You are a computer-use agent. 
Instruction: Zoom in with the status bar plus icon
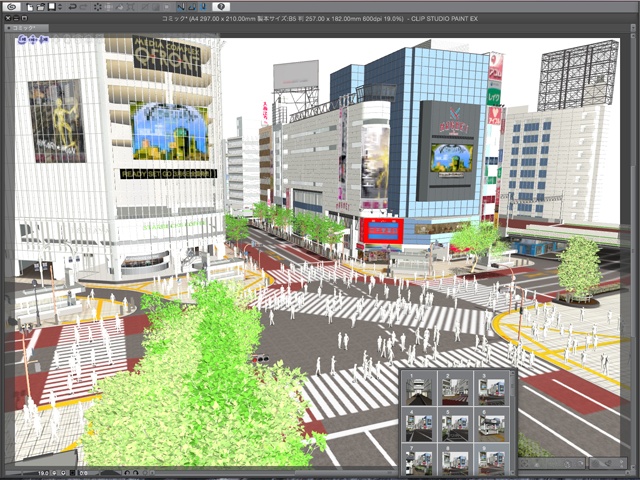click(x=63, y=473)
